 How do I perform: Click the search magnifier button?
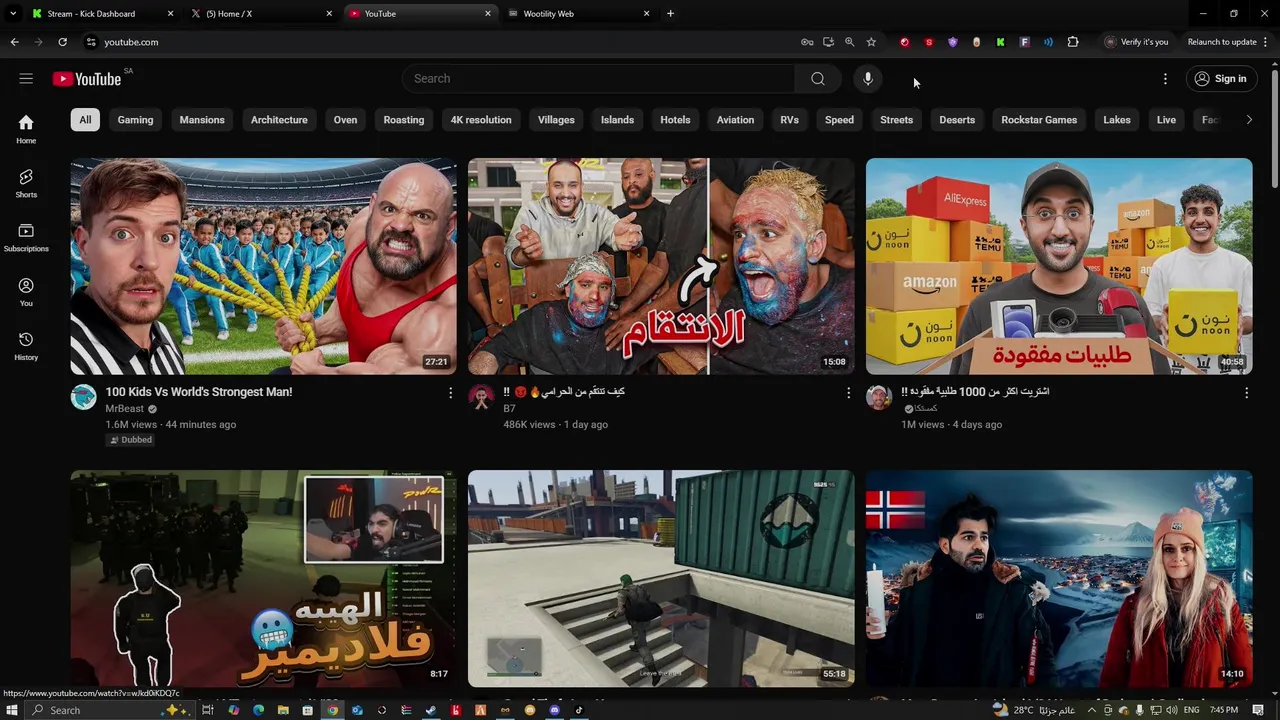pyautogui.click(x=818, y=78)
